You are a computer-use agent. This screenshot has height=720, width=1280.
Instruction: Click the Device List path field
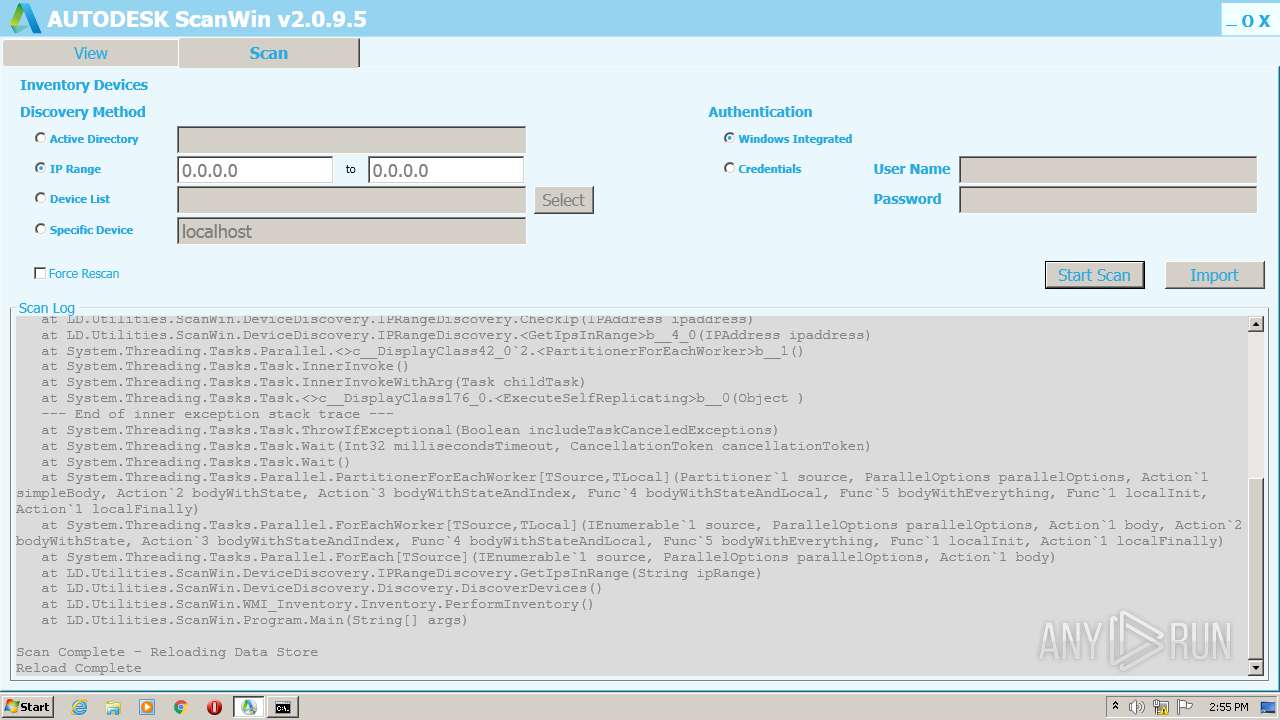[x=351, y=200]
